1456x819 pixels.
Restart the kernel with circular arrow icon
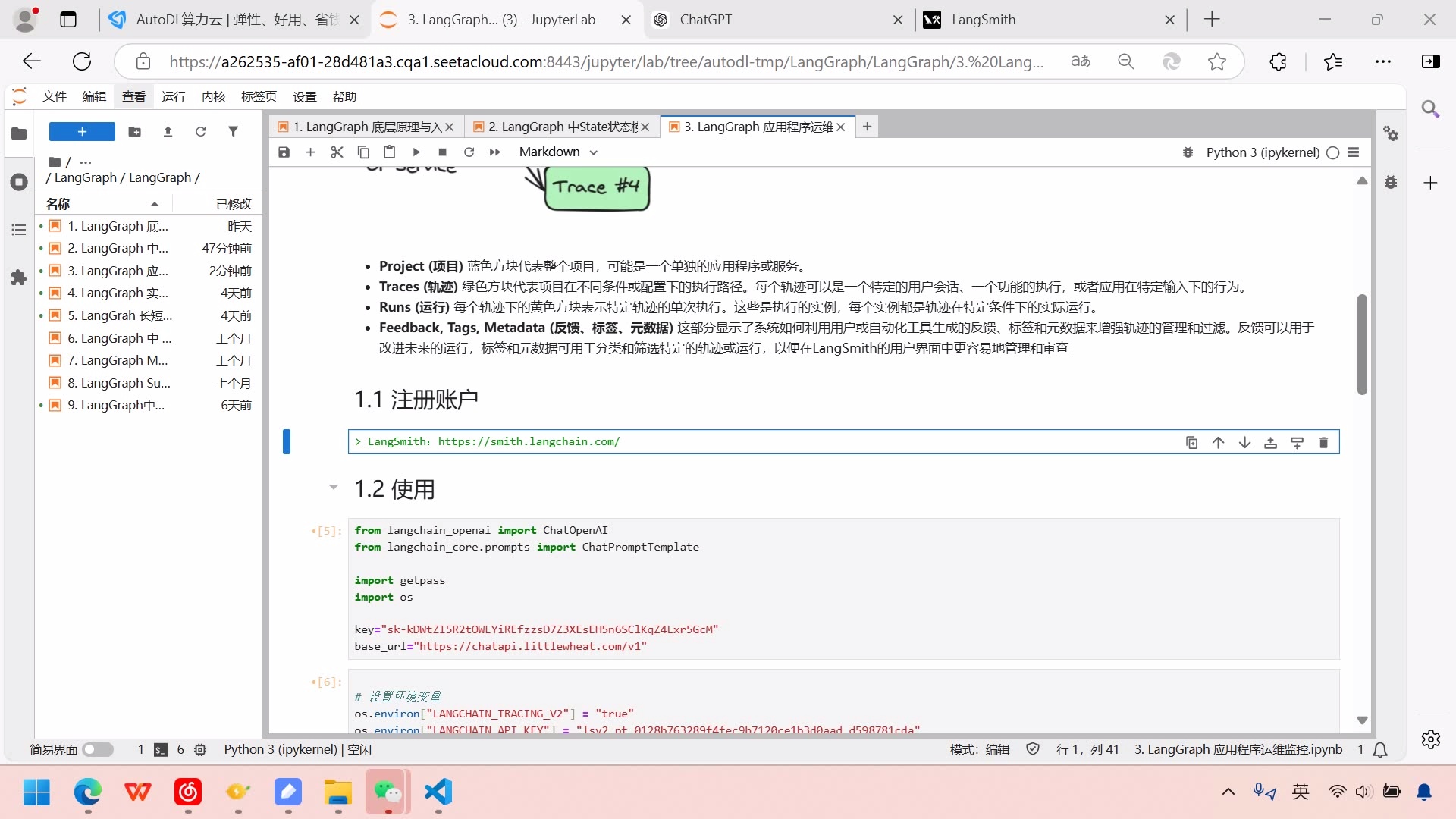click(469, 152)
